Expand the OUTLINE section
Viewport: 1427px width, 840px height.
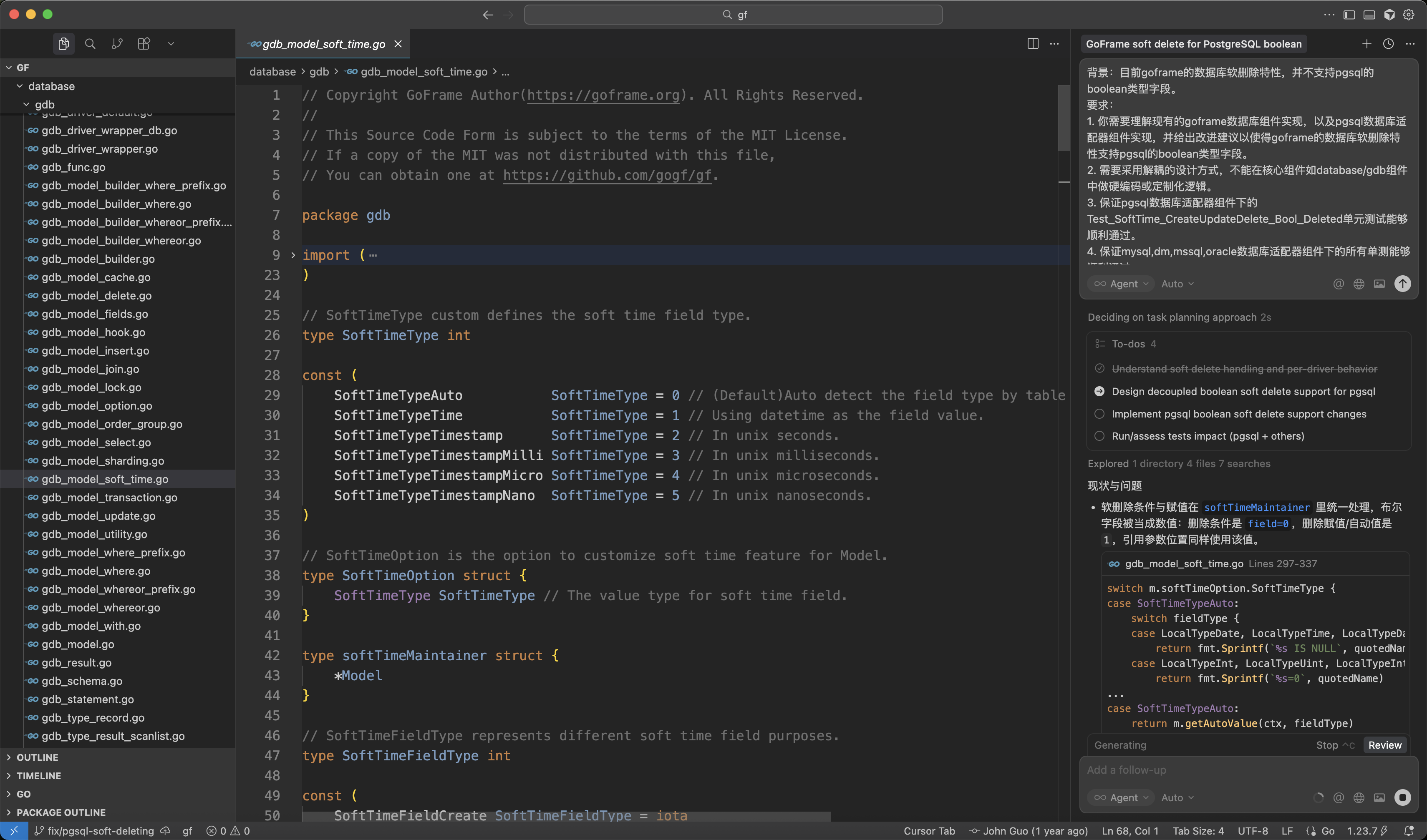click(38, 757)
